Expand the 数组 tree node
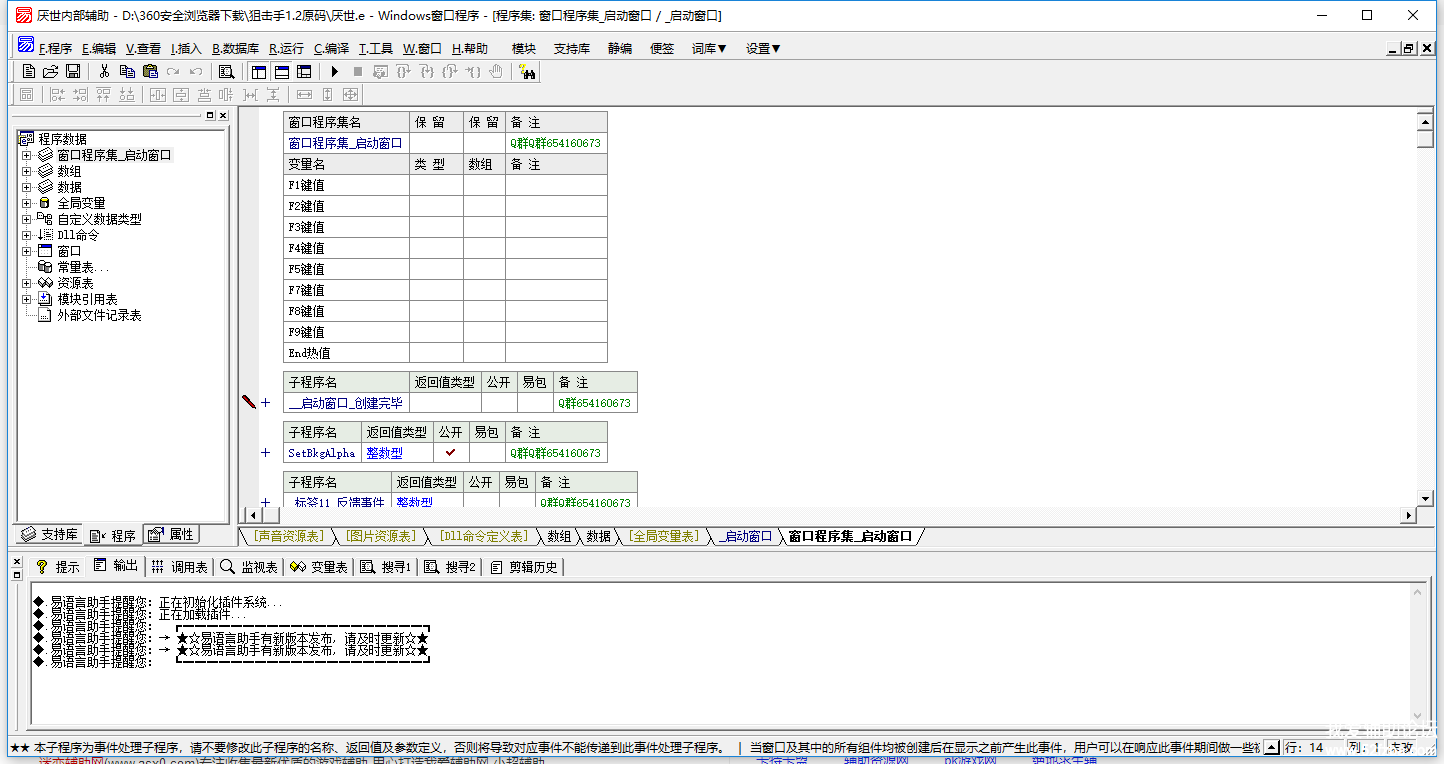 tap(27, 171)
